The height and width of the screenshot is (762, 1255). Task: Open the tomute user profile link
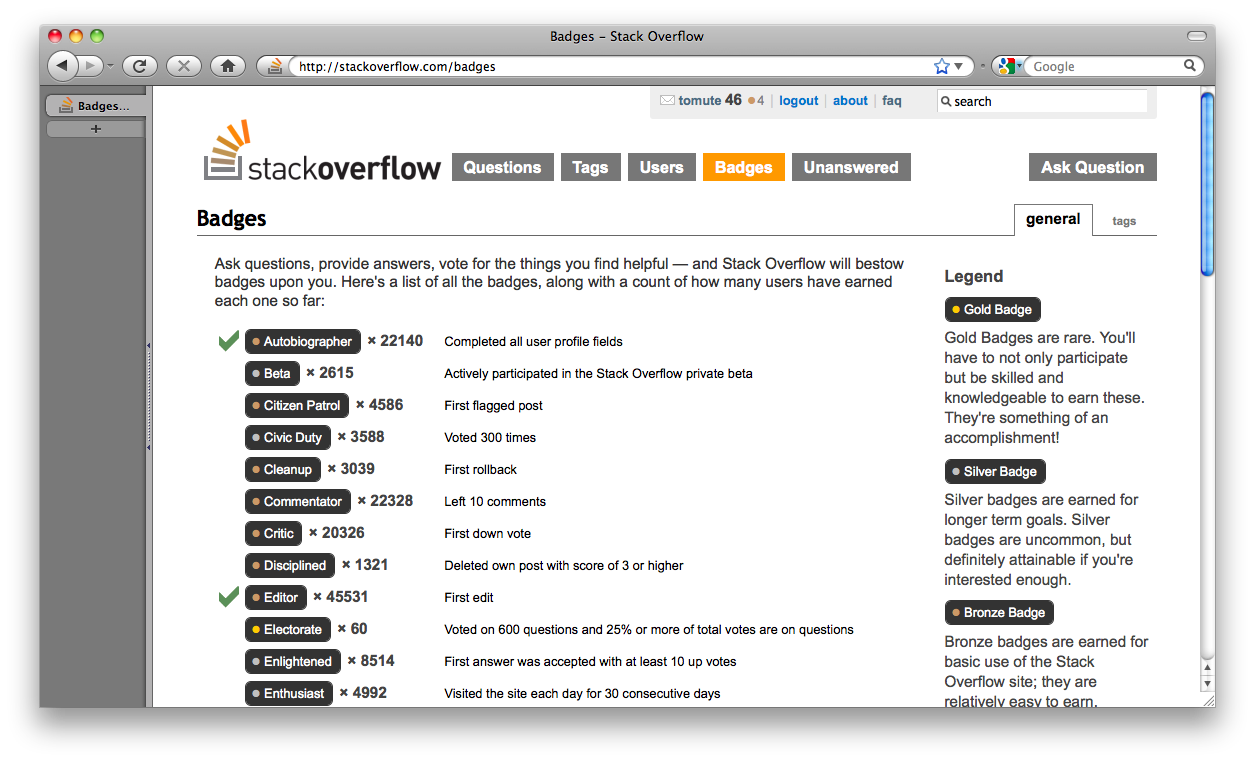click(700, 100)
